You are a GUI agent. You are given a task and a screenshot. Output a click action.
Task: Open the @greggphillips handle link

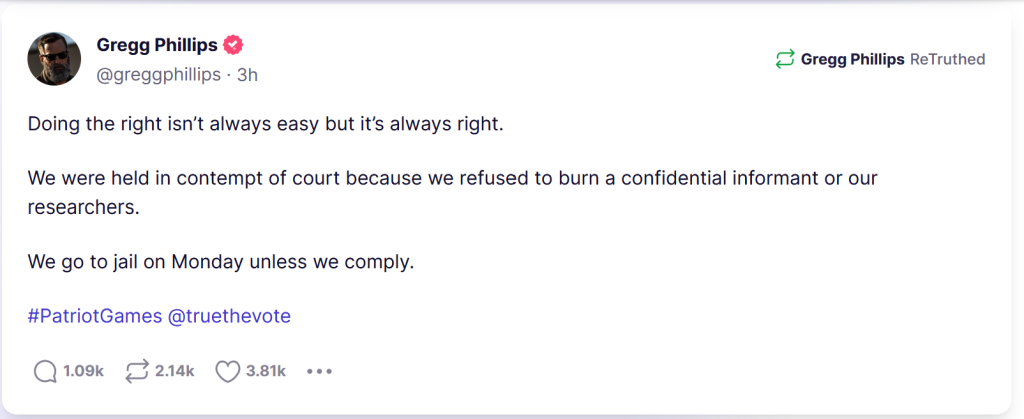(158, 73)
